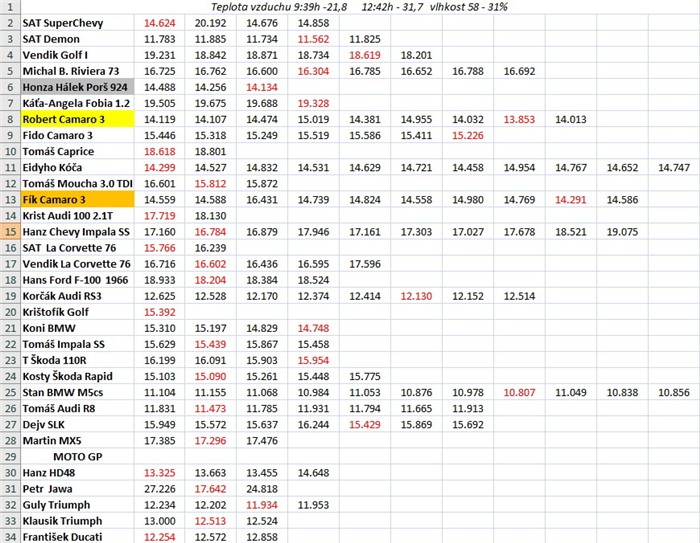Click the 'Fík Camaro 3' orange cell
Viewport: 700px width, 543px height.
click(x=77, y=200)
